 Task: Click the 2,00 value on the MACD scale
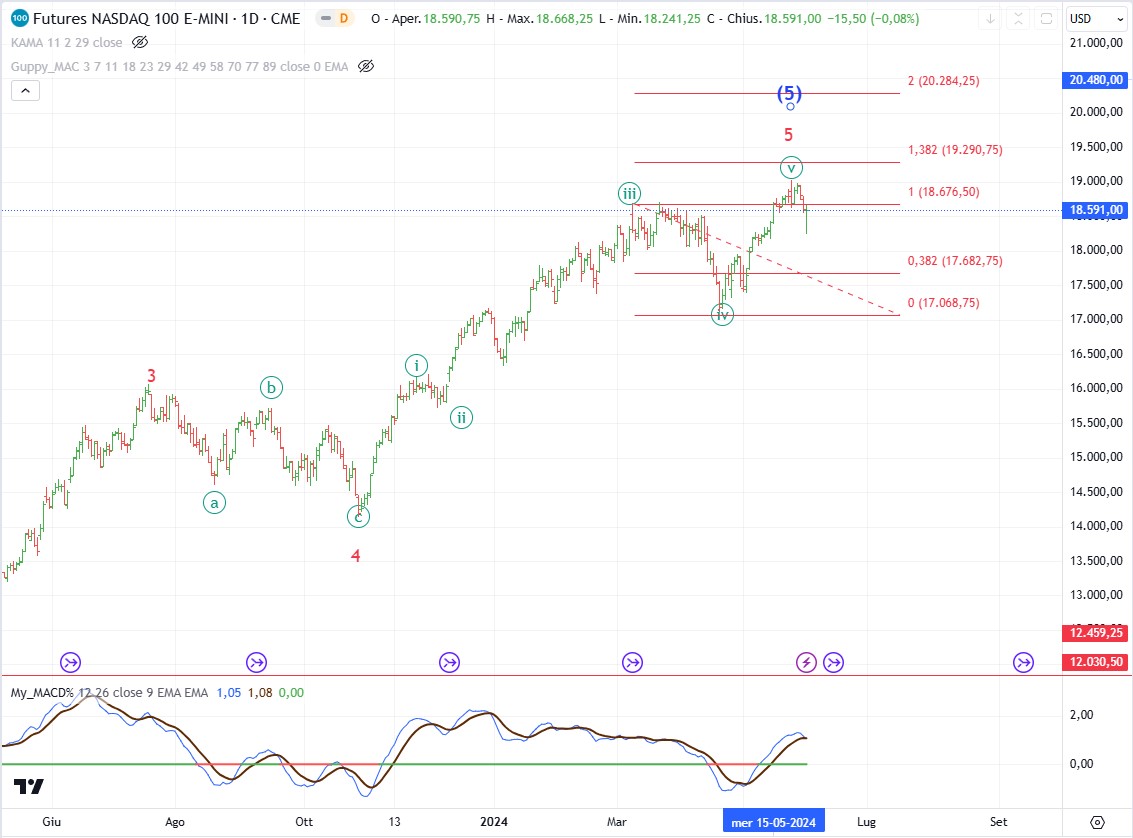[1082, 715]
